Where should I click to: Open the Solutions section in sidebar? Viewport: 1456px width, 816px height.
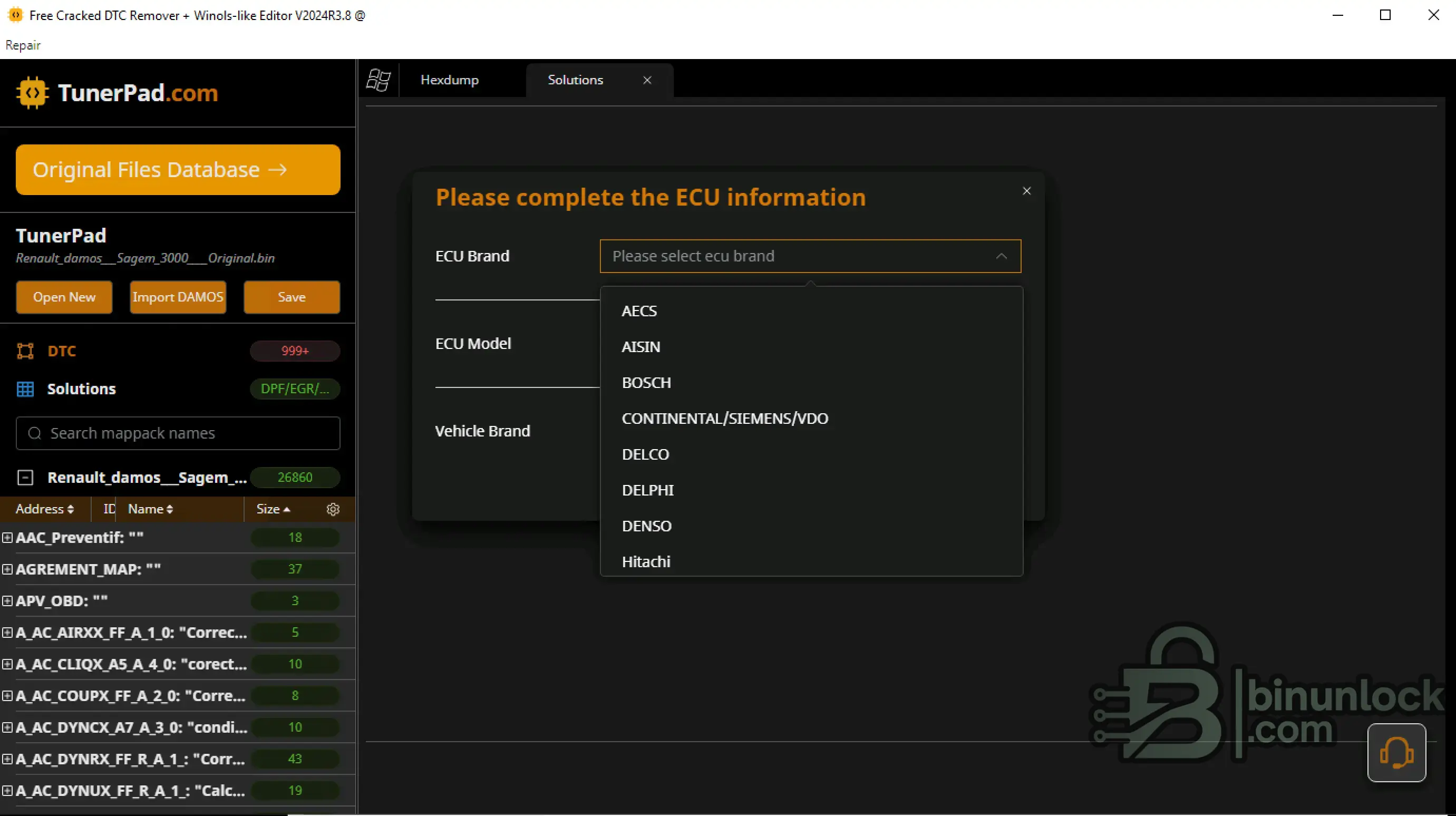coord(81,389)
